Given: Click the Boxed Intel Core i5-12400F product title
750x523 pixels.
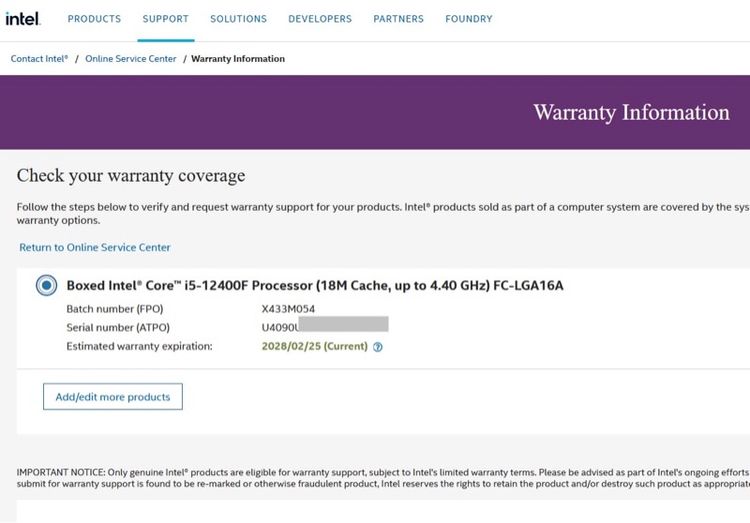Looking at the screenshot, I should pos(315,285).
